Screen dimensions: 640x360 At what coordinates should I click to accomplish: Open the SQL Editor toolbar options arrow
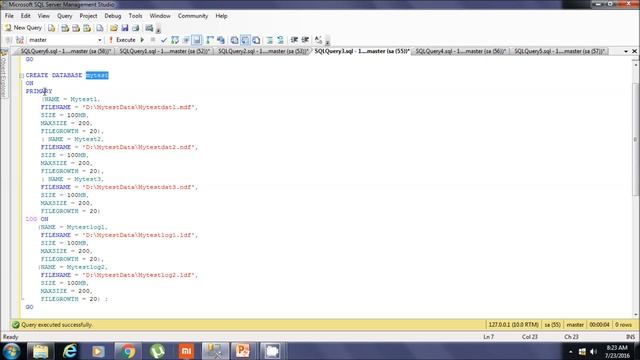327,41
